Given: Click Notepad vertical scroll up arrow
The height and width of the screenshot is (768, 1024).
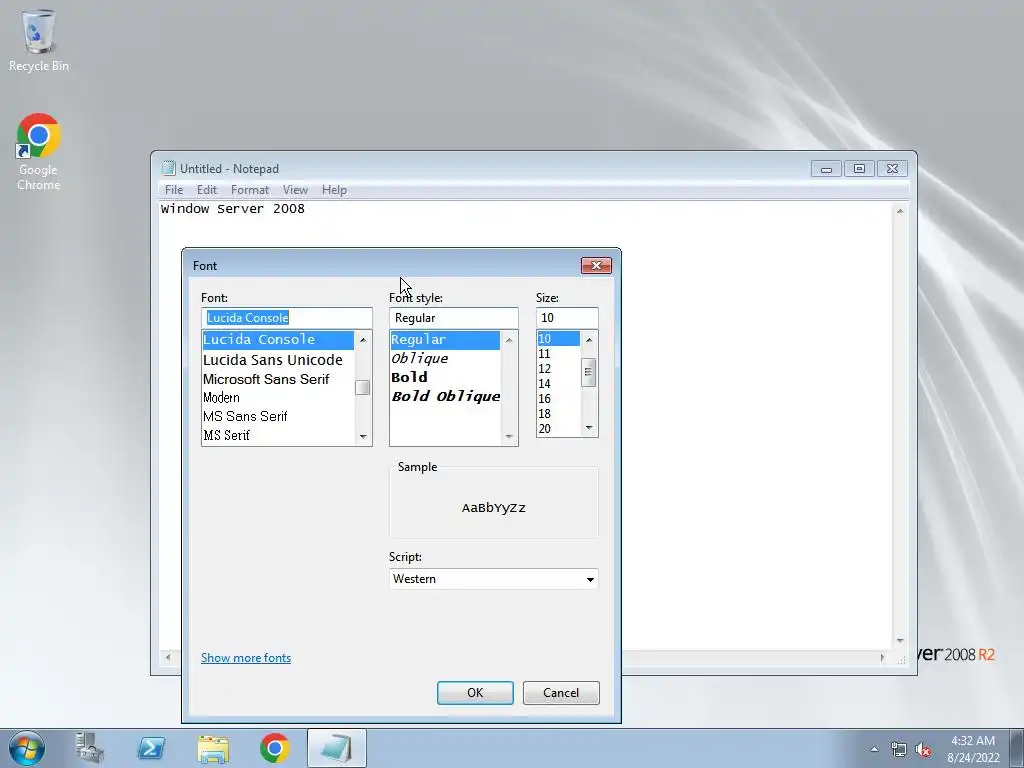Looking at the screenshot, I should [x=901, y=211].
